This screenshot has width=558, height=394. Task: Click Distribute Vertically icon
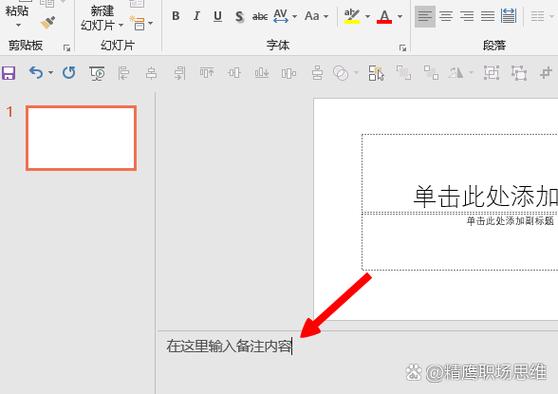[x=317, y=73]
